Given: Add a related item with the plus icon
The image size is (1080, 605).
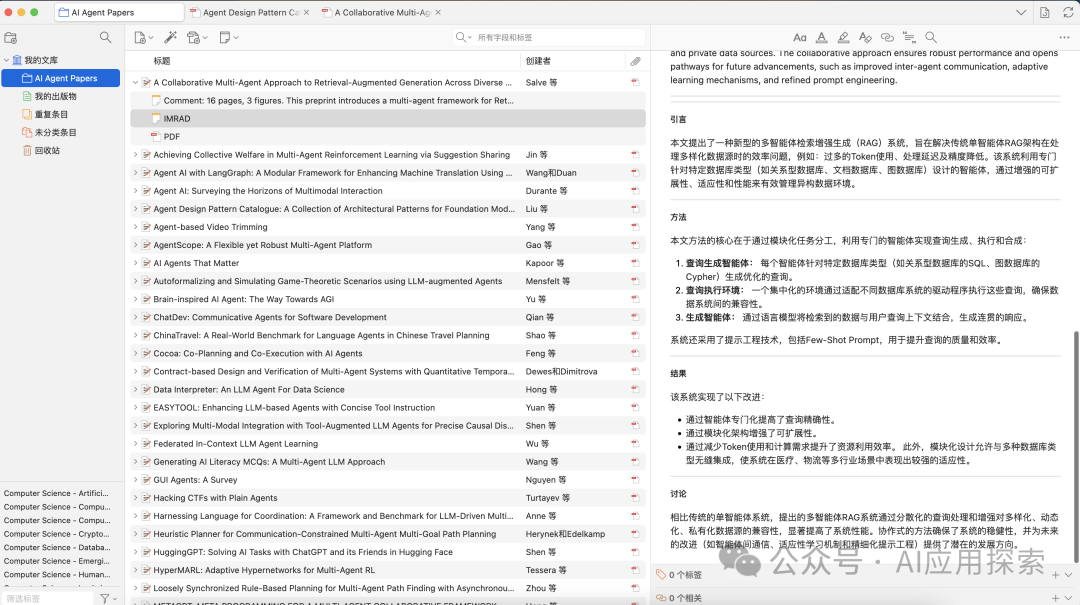Looking at the screenshot, I should [1055, 597].
